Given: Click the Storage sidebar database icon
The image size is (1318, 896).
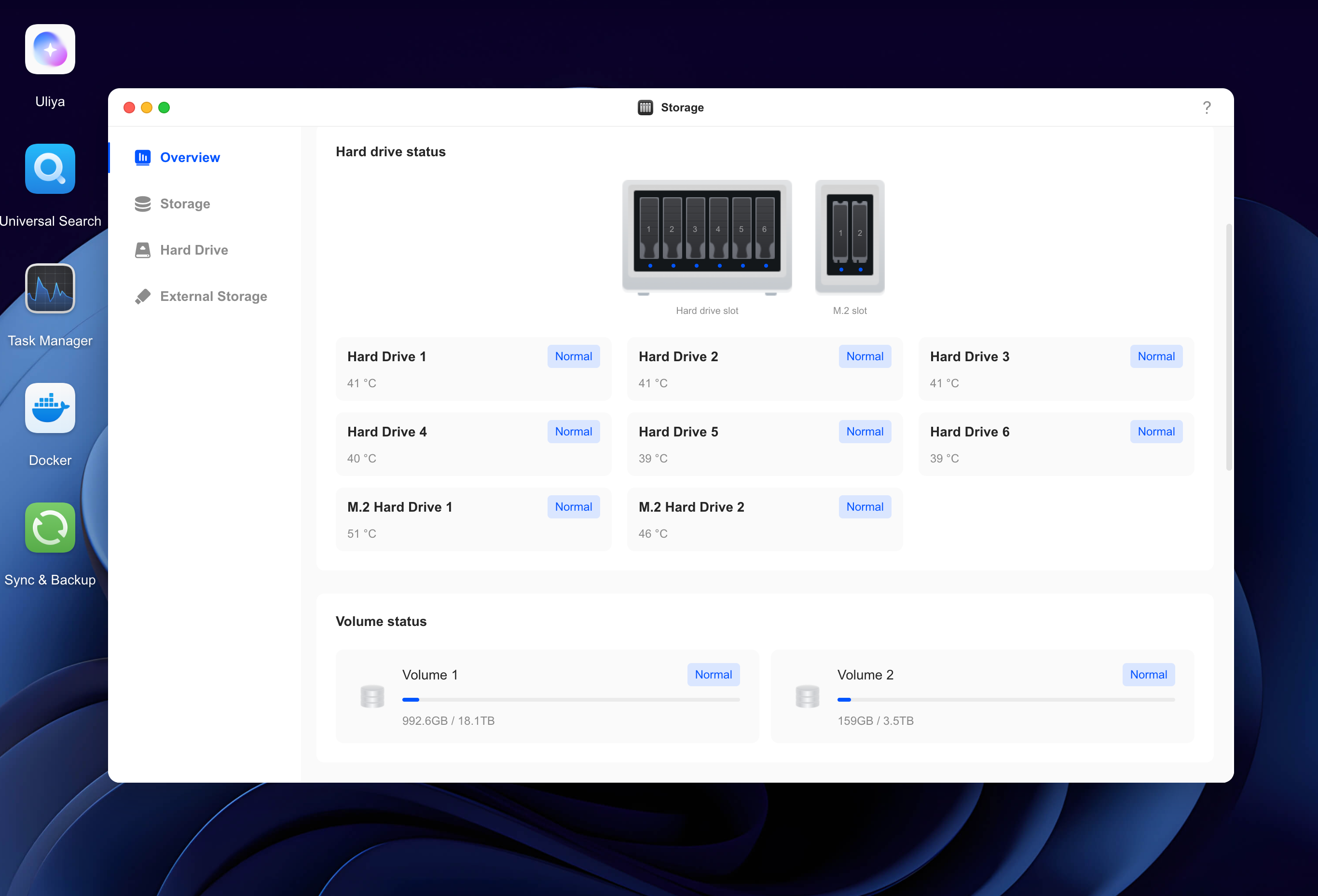Looking at the screenshot, I should [x=142, y=204].
